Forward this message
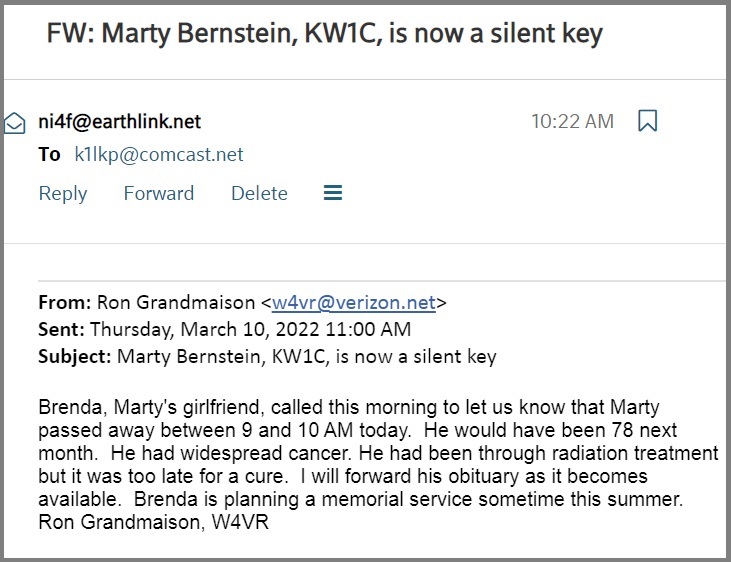 click(159, 193)
